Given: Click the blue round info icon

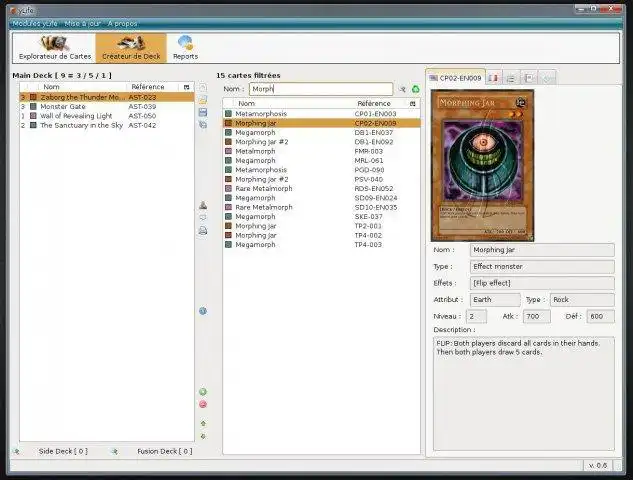Looking at the screenshot, I should [x=203, y=311].
